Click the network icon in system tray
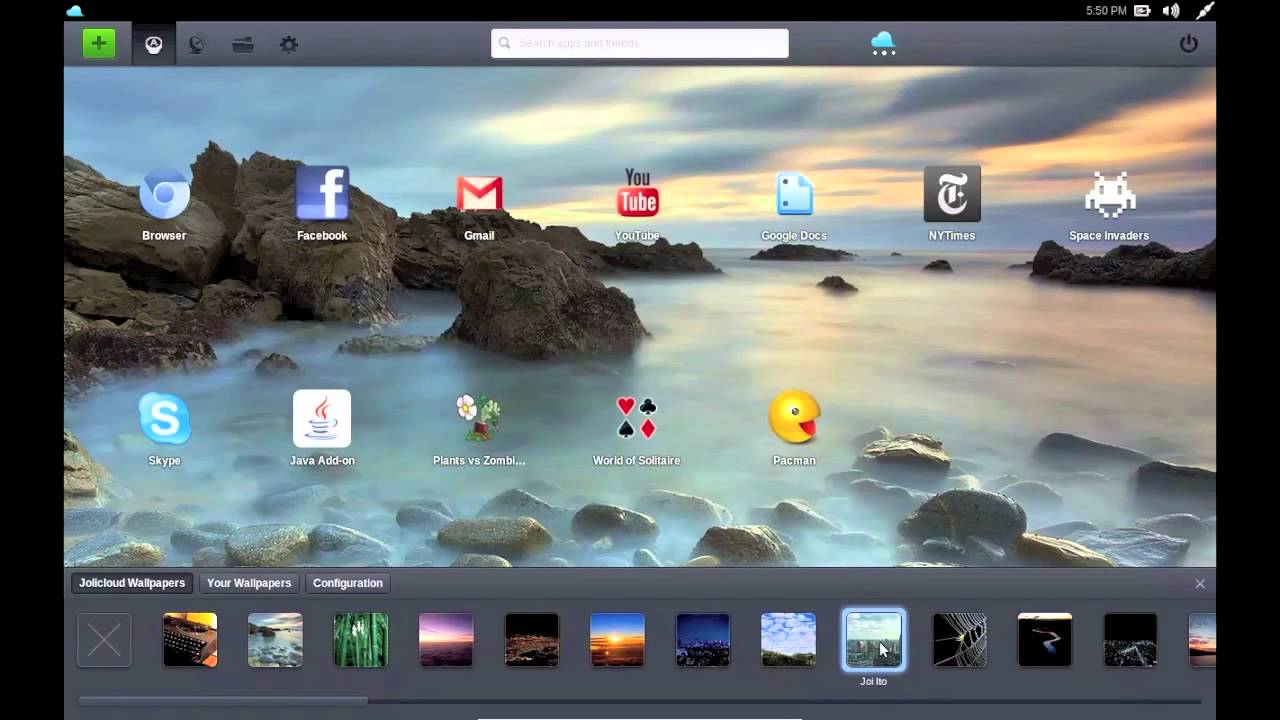The width and height of the screenshot is (1280, 720). tap(1205, 11)
